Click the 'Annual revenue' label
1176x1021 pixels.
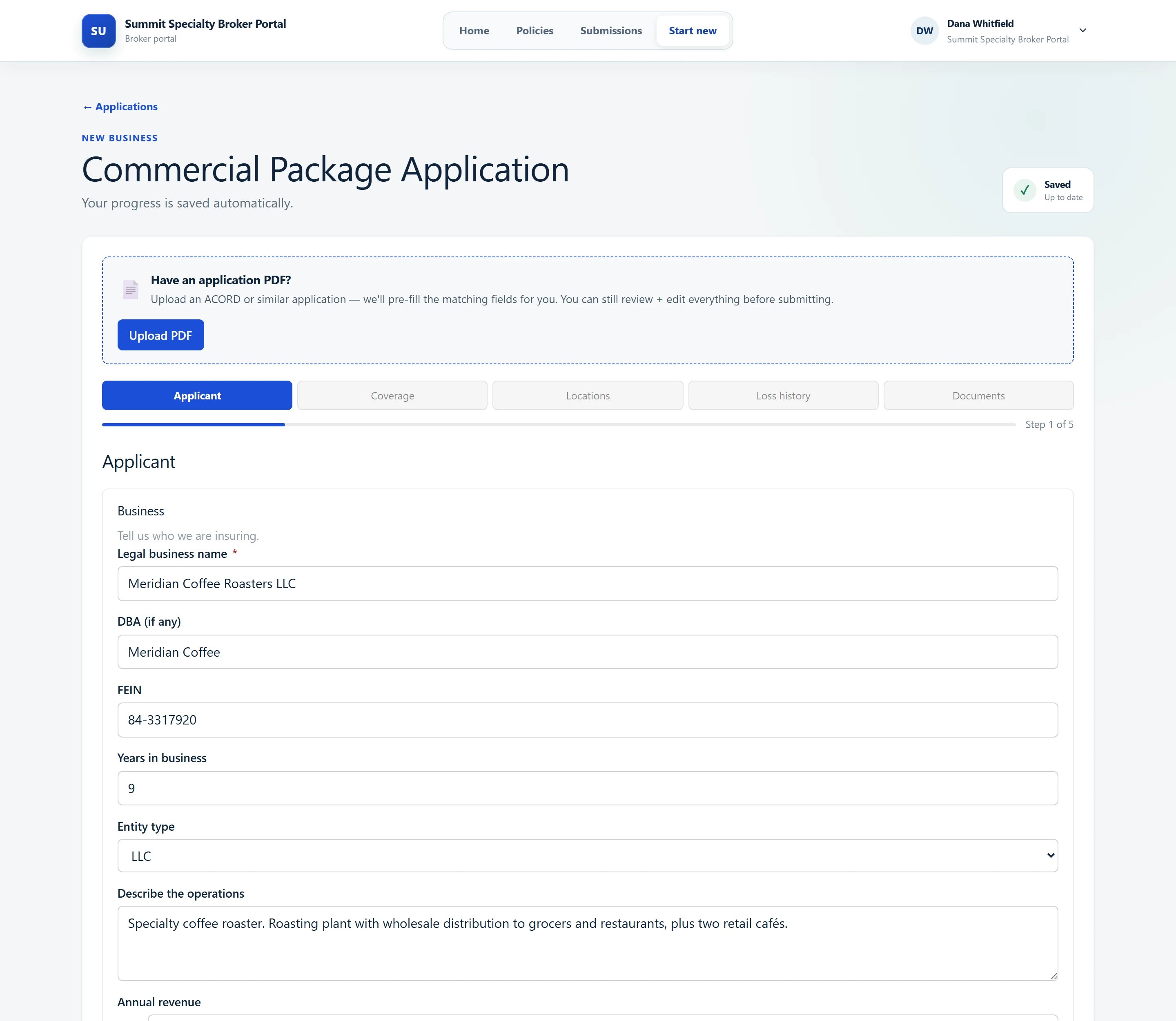(159, 1002)
